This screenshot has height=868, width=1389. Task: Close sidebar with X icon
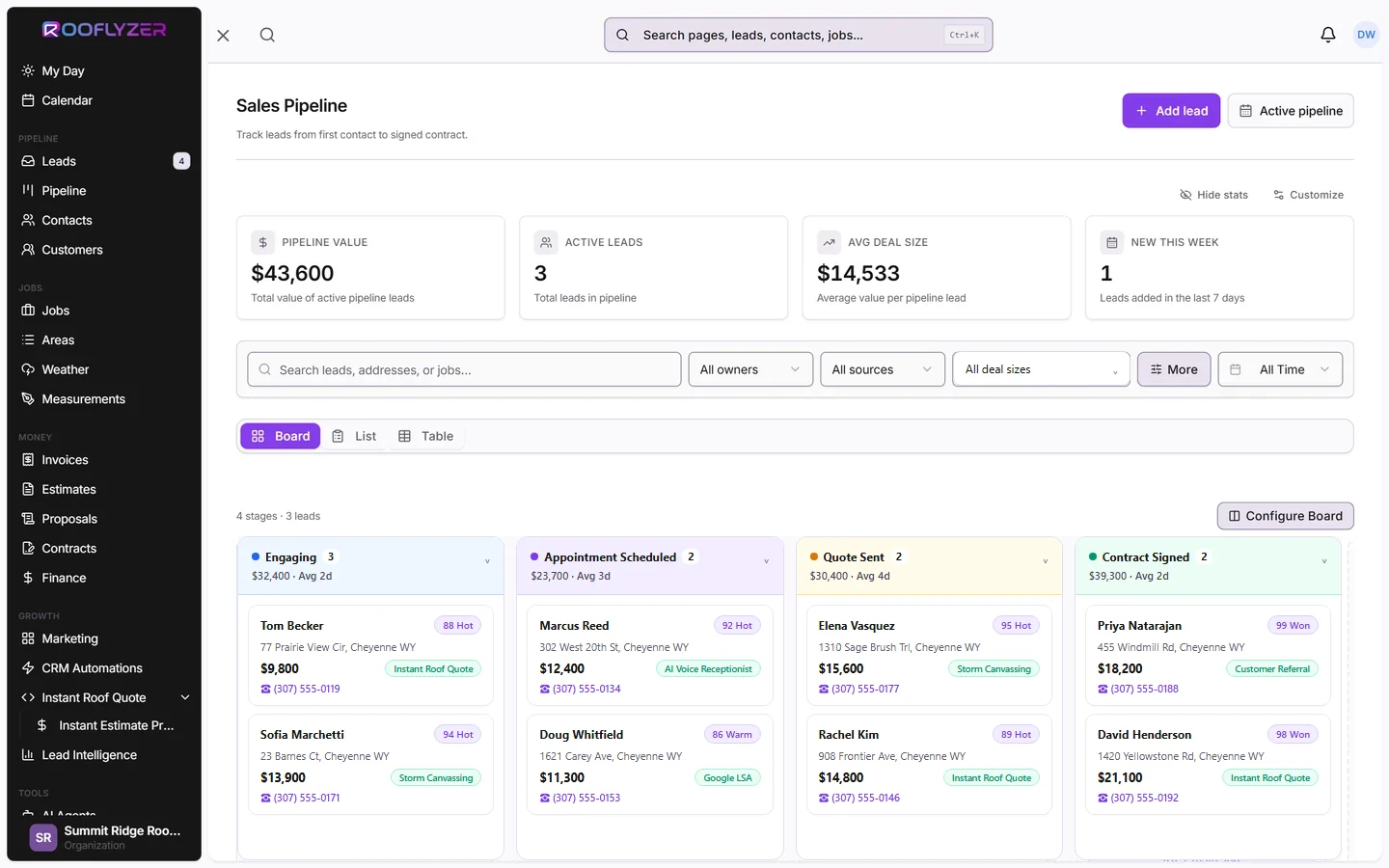click(223, 36)
